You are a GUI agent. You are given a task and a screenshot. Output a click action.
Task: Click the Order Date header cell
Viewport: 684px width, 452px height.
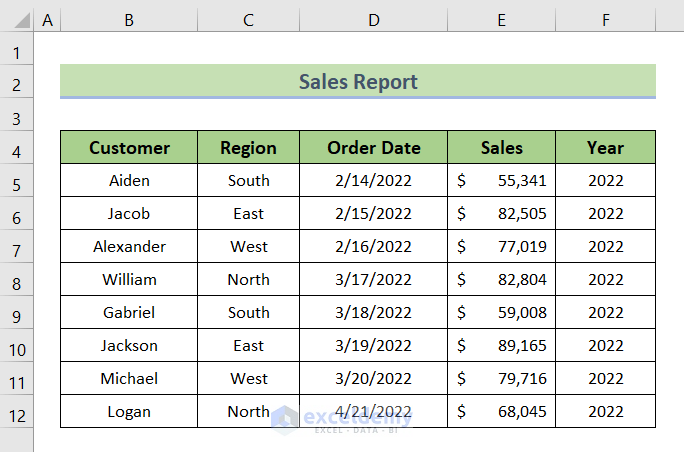(373, 148)
